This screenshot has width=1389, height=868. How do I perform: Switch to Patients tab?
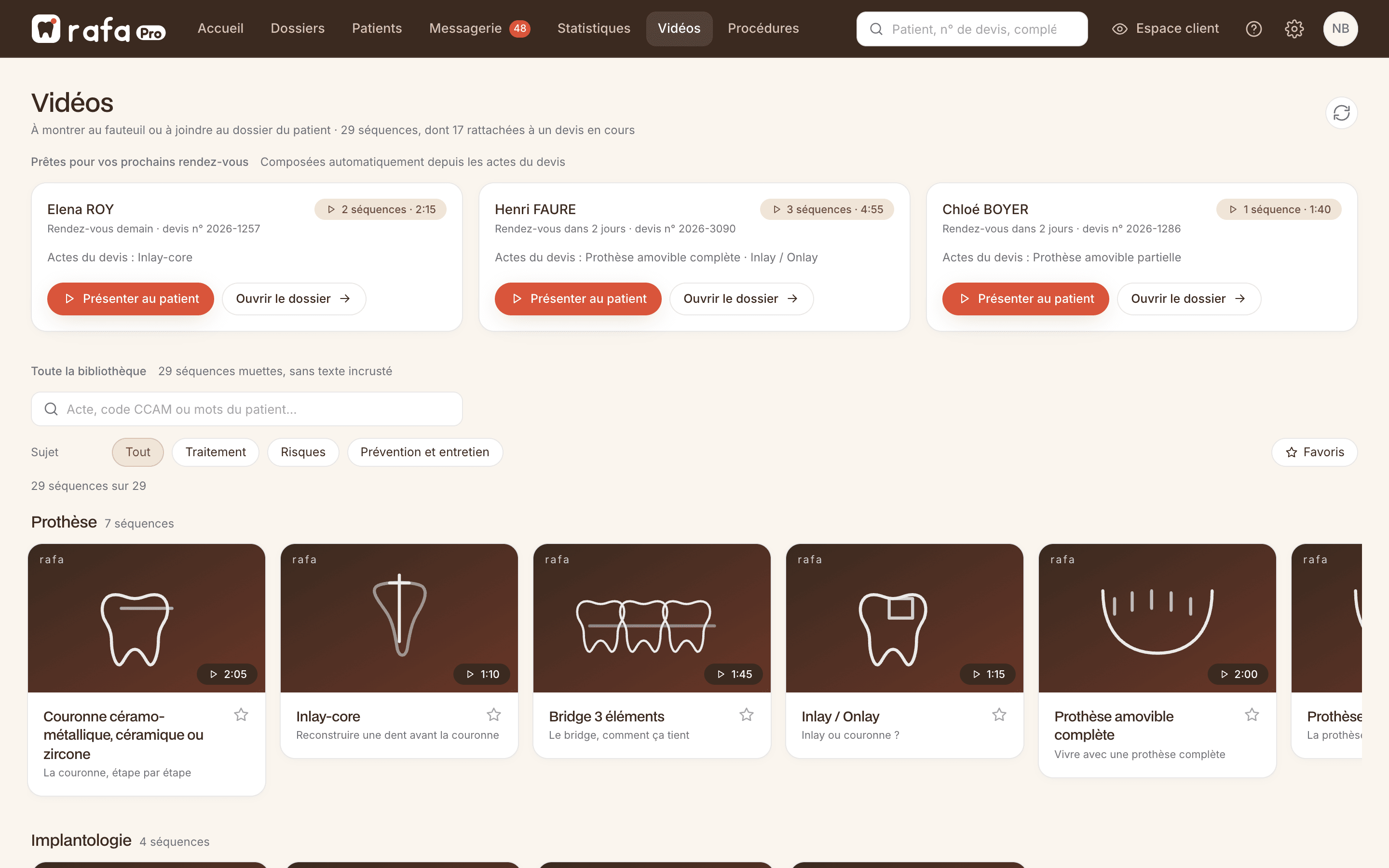point(377,29)
